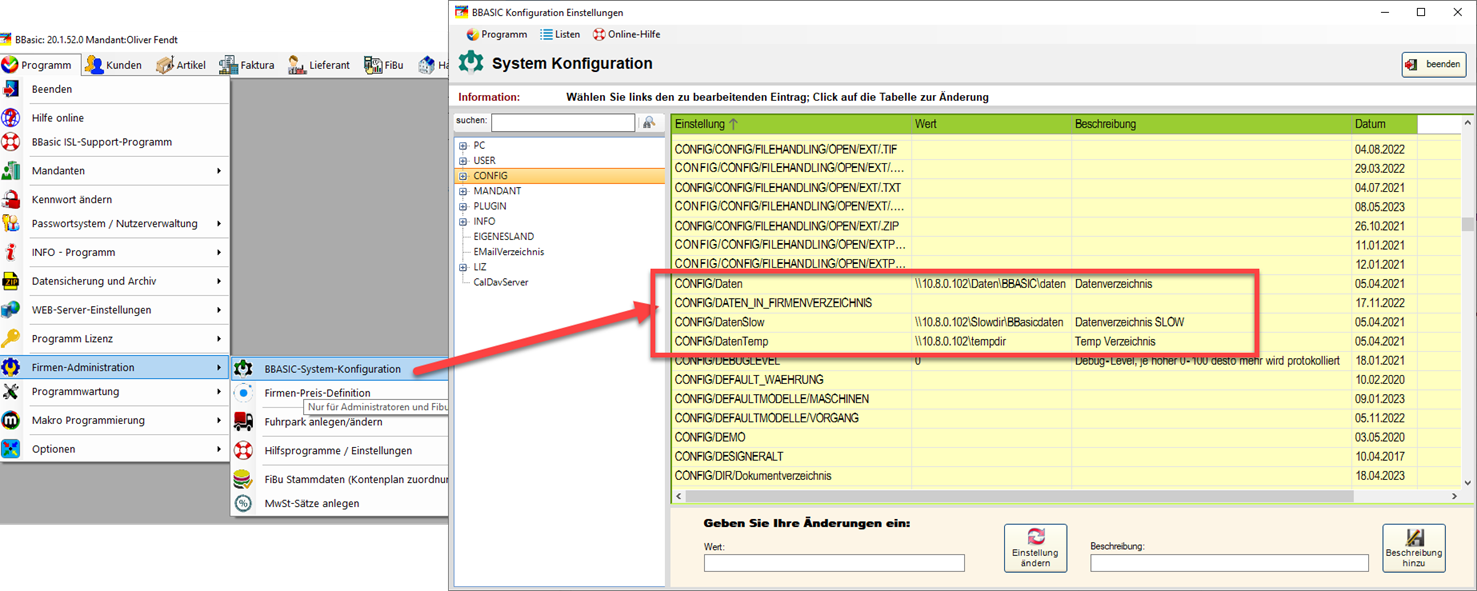This screenshot has width=1477, height=591.
Task: Click the Mandanten icon
Action: click(x=11, y=171)
